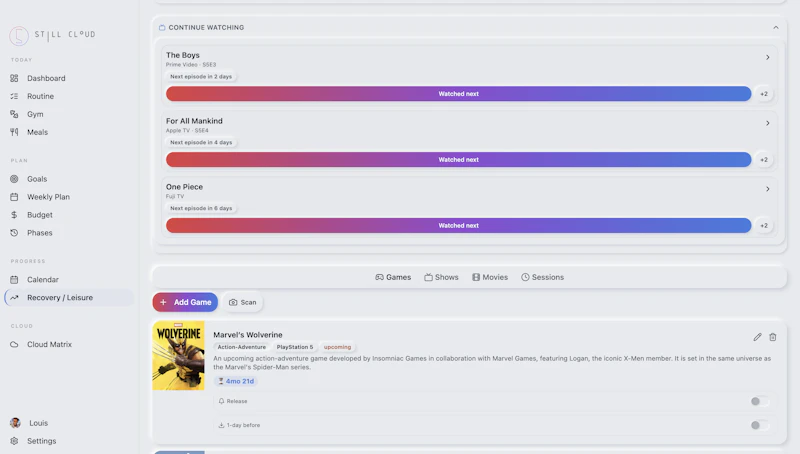Screen dimensions: 800x454
Task: Click +2 button for One Piece
Action: click(x=764, y=225)
